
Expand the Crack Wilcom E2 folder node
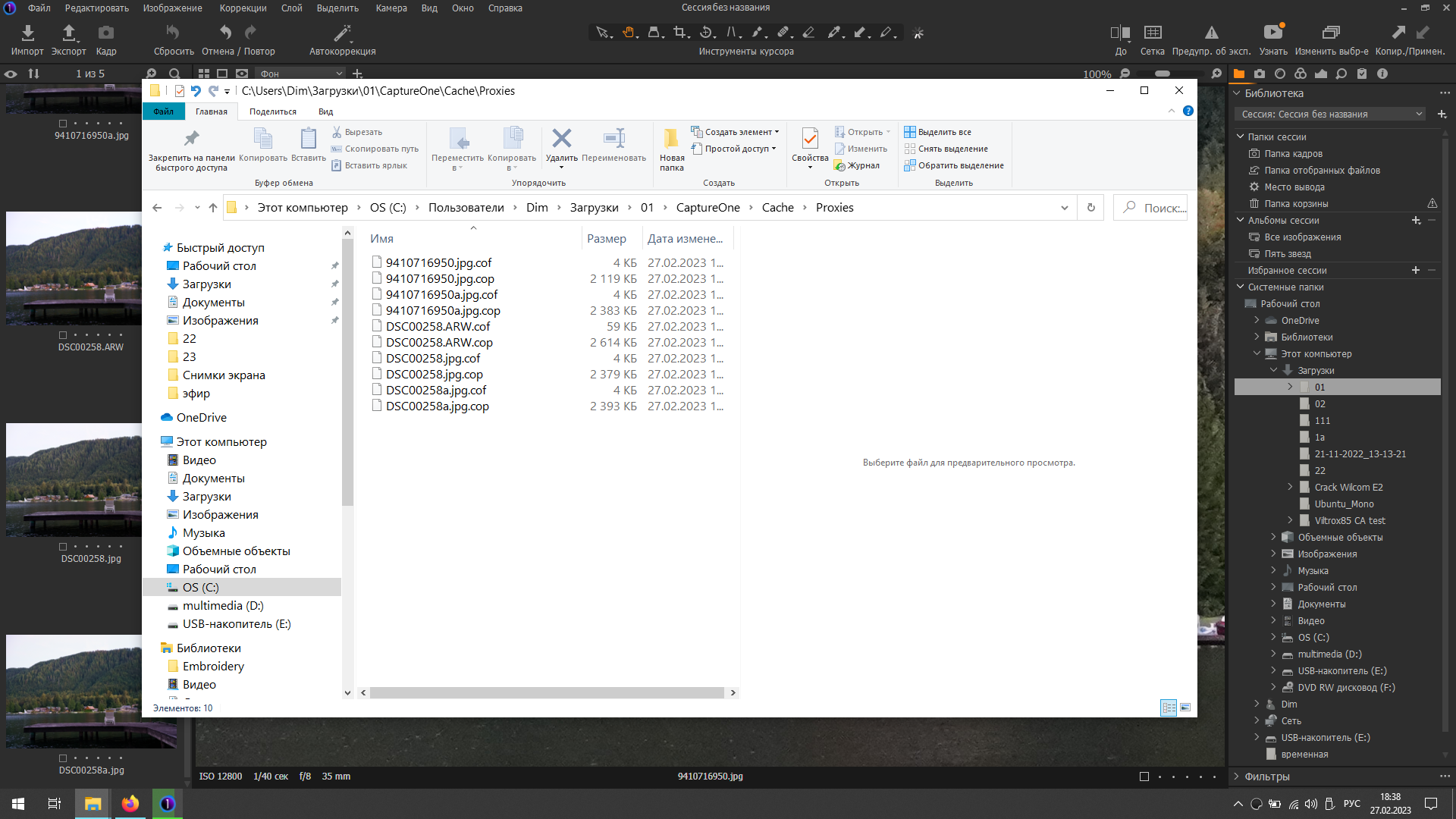click(x=1290, y=487)
